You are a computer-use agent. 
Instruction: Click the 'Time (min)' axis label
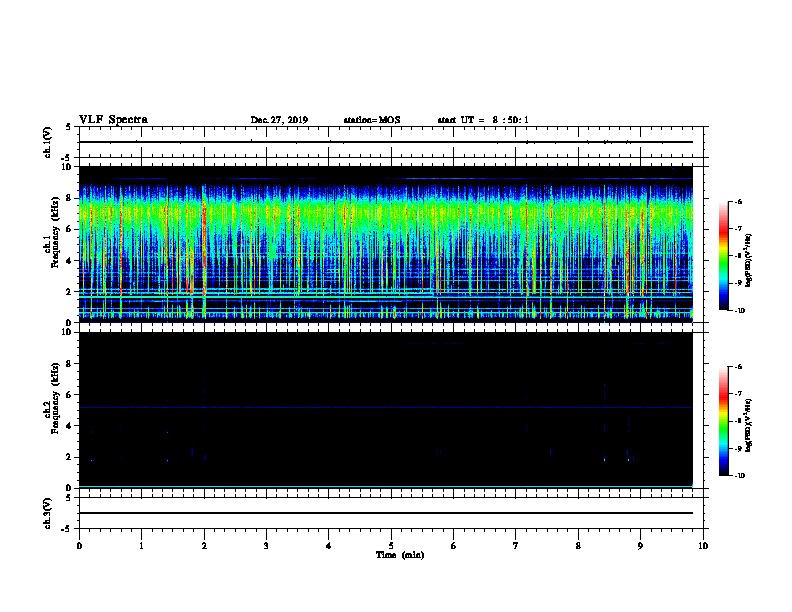[x=400, y=555]
